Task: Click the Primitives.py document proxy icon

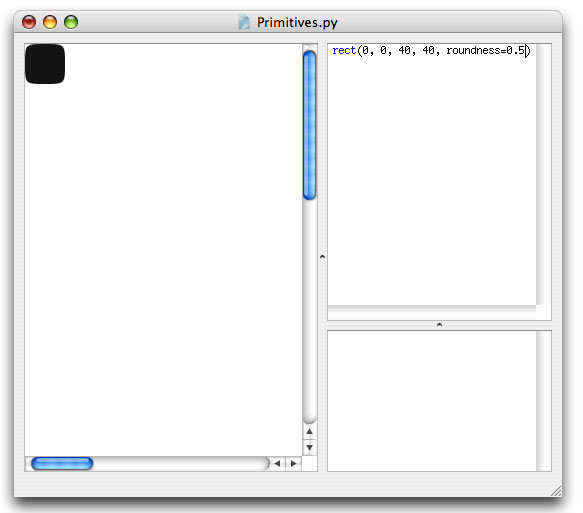Action: [x=244, y=22]
